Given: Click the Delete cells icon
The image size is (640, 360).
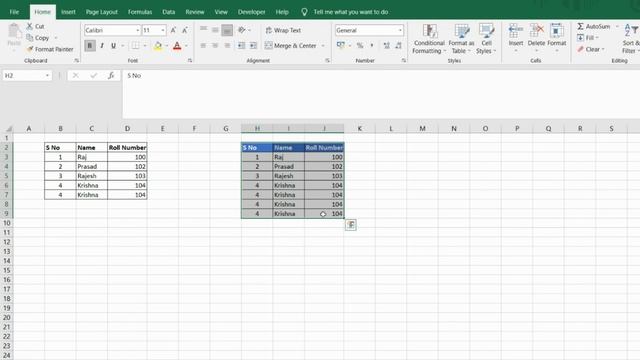Looking at the screenshot, I should (536, 31).
